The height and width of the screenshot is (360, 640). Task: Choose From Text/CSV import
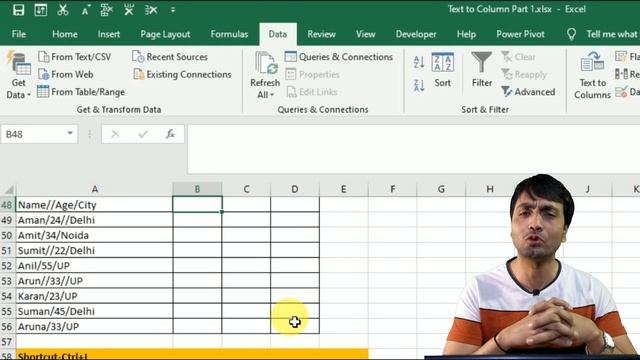click(x=75, y=57)
